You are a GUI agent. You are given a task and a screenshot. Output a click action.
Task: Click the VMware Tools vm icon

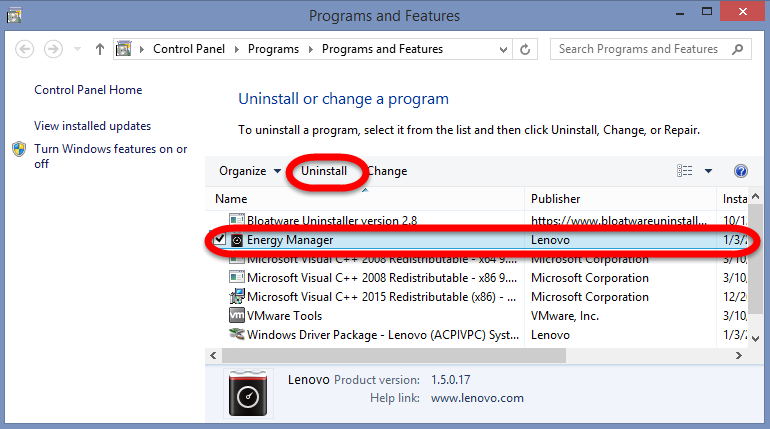pos(237,315)
